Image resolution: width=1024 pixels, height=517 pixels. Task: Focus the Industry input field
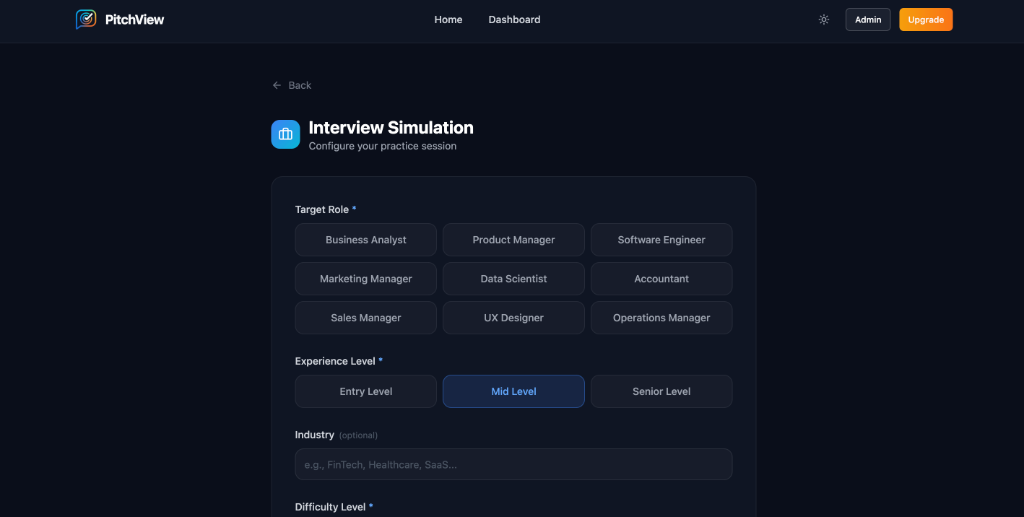[513, 464]
